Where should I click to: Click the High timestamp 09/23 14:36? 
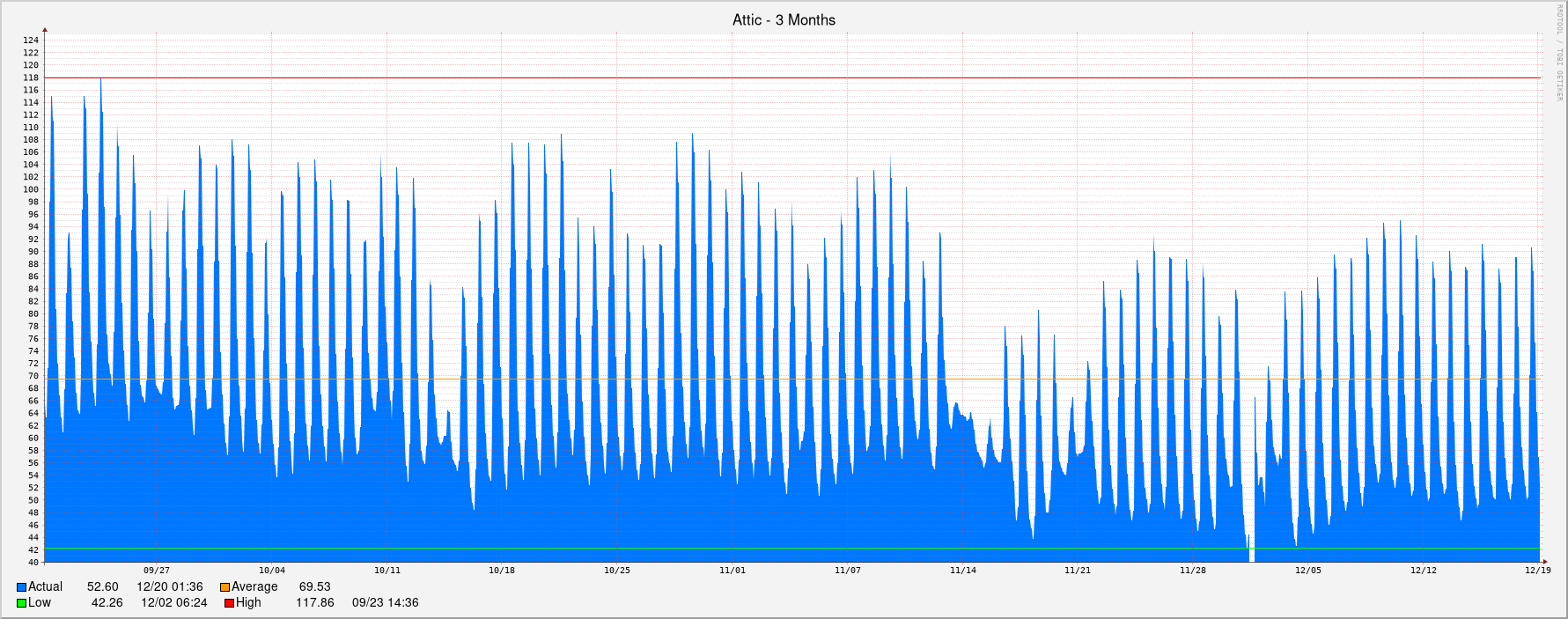click(385, 603)
